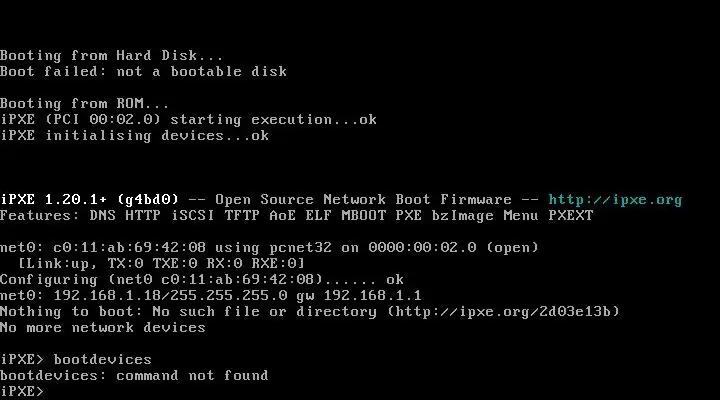Click the net0 MAC address c0:11:ab:69:42:08
720x400 pixels.
(129, 248)
